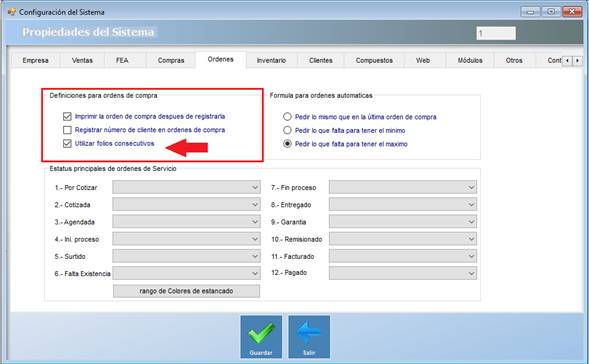Open the 5.- Surtido dropdown

click(186, 256)
